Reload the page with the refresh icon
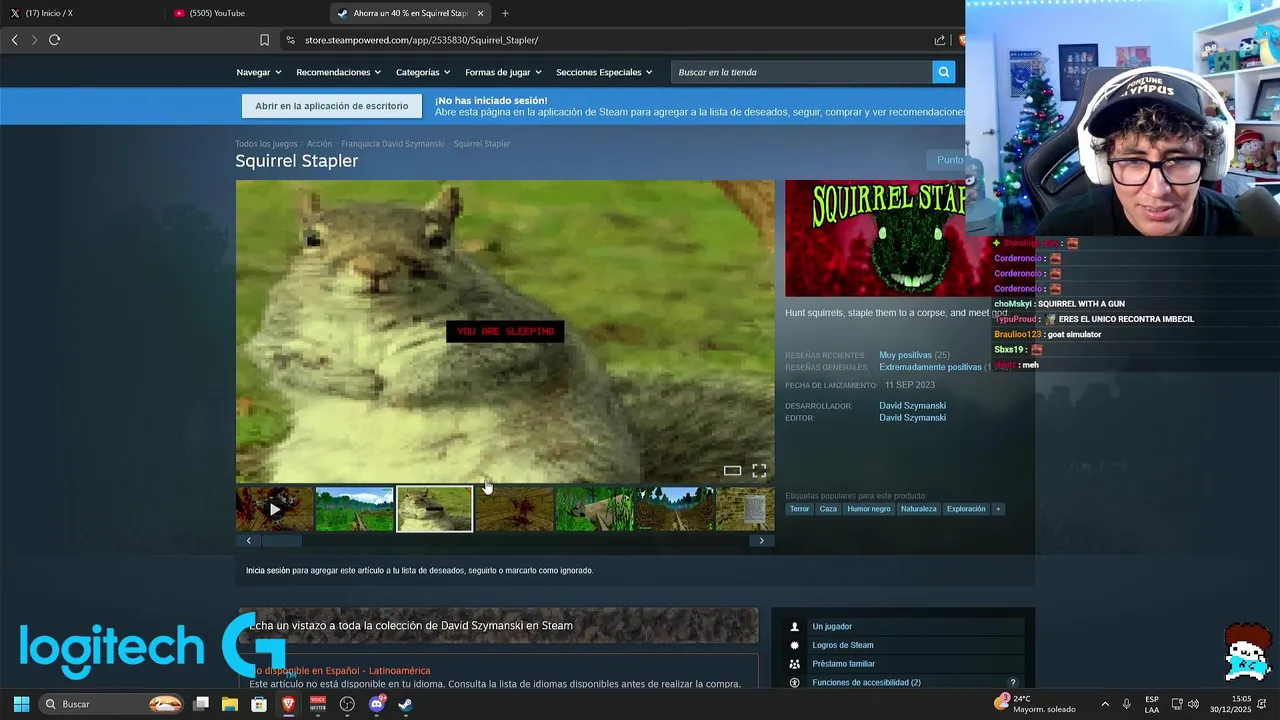Screen dimensions: 1280x720 pyautogui.click(x=54, y=40)
